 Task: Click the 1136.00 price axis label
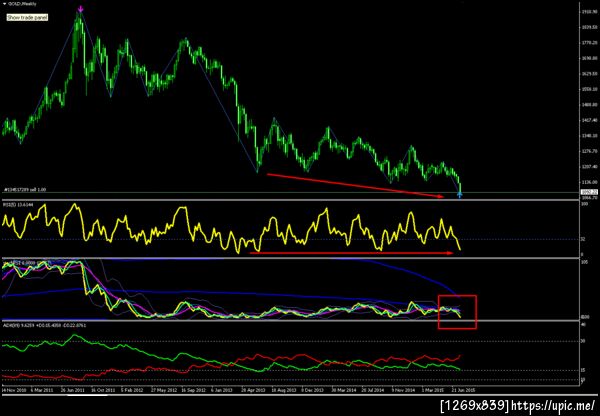tap(590, 183)
